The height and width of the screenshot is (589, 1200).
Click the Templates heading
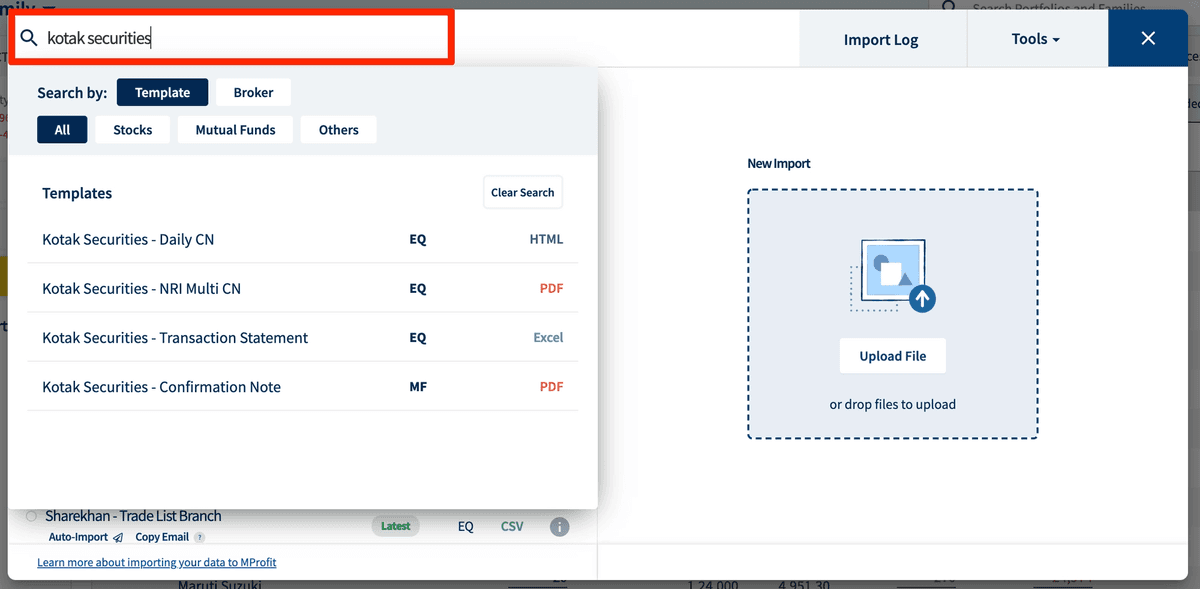click(77, 193)
